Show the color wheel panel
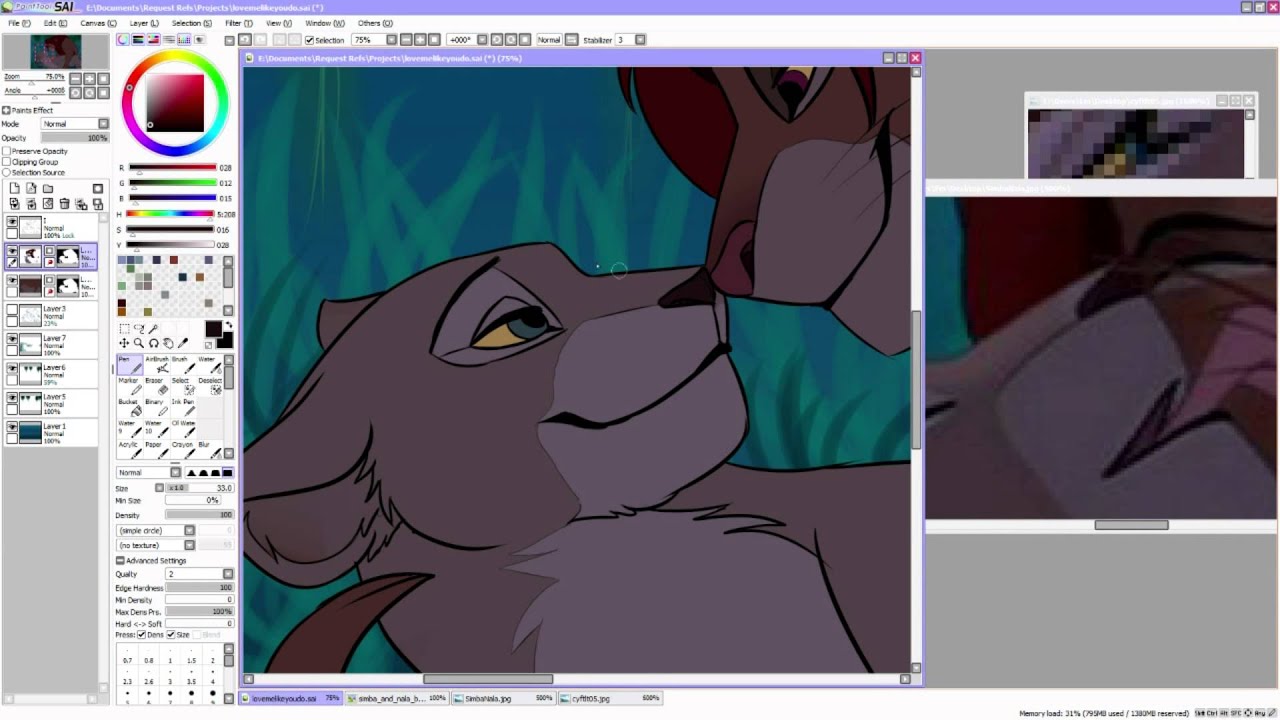This screenshot has width=1280, height=720. tap(123, 40)
